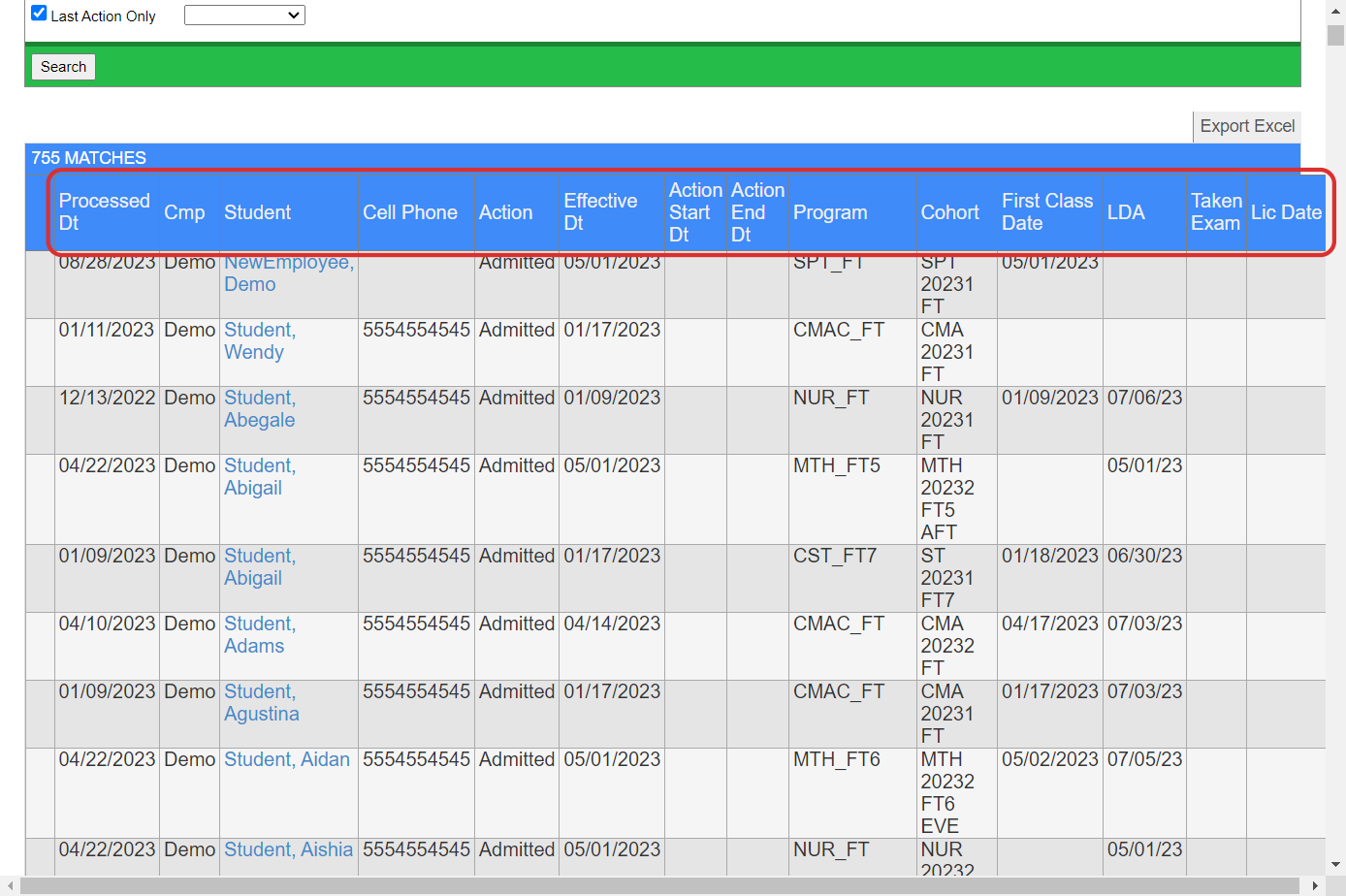Open dropdown next to Last Action Only
The height and width of the screenshot is (896, 1346).
pyautogui.click(x=244, y=16)
